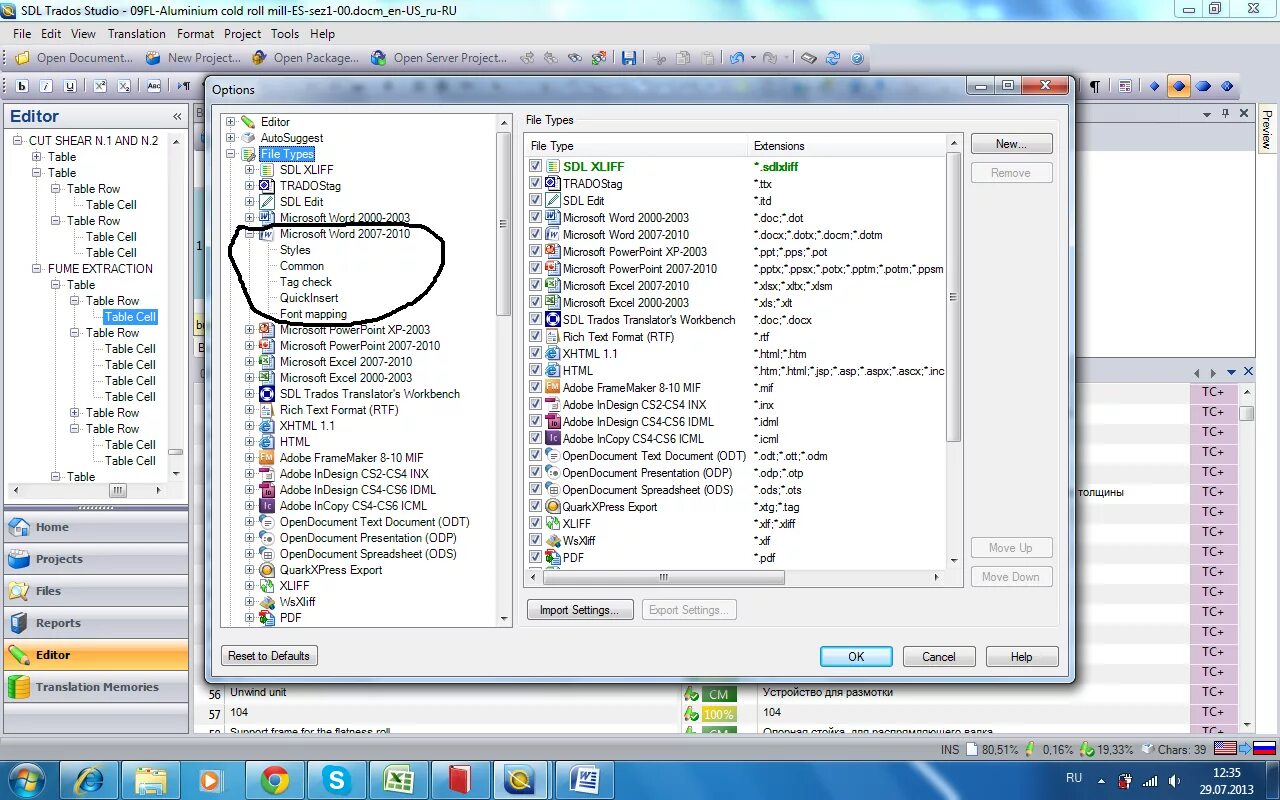Viewport: 1280px width, 800px height.
Task: Expand the AutoSuggest node in Options tree
Action: coord(231,138)
